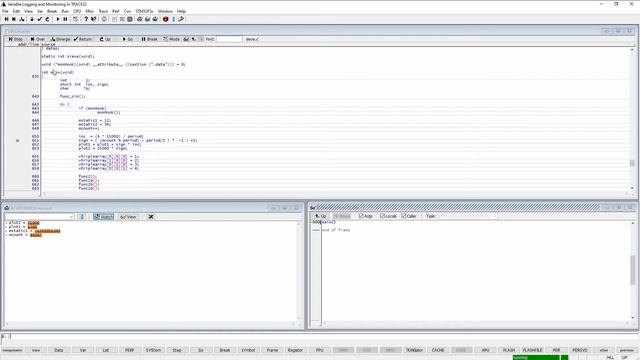Click the Watch button in watch window

pyautogui.click(x=103, y=217)
